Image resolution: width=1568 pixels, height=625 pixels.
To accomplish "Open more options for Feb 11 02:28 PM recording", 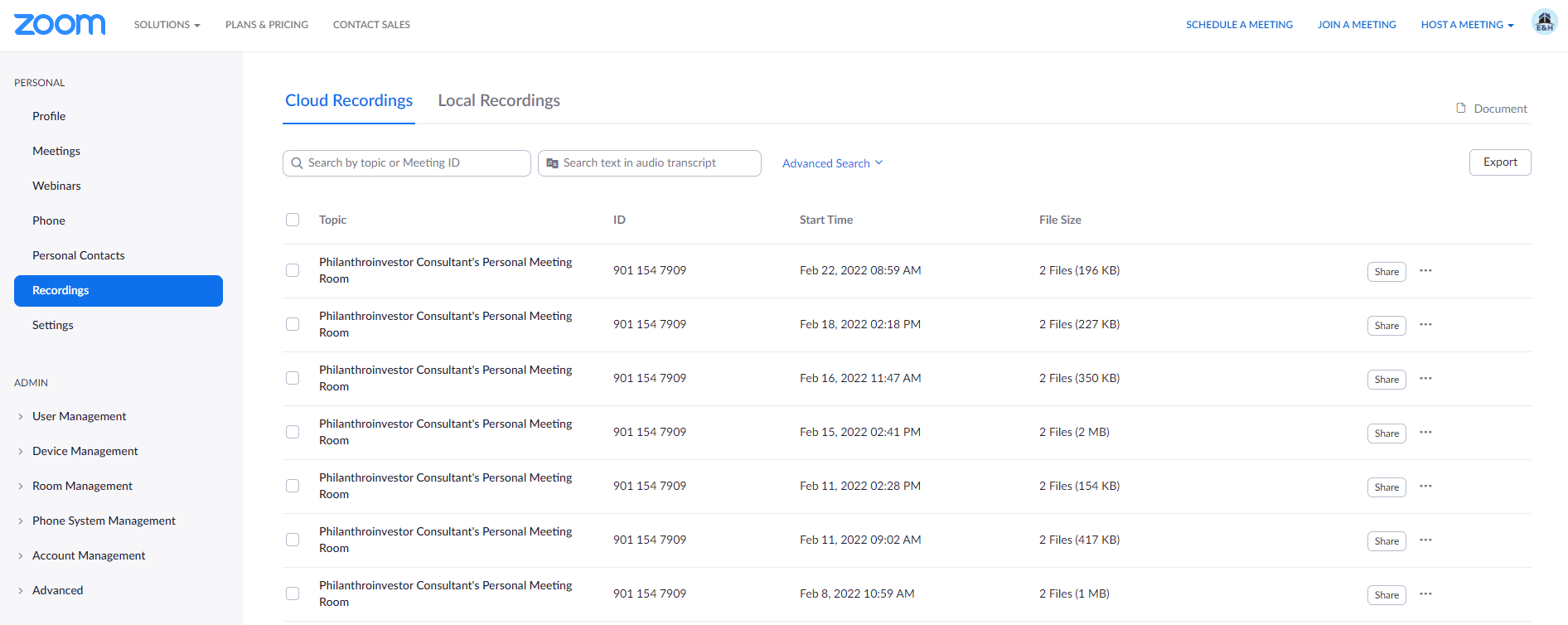I will tap(1425, 486).
